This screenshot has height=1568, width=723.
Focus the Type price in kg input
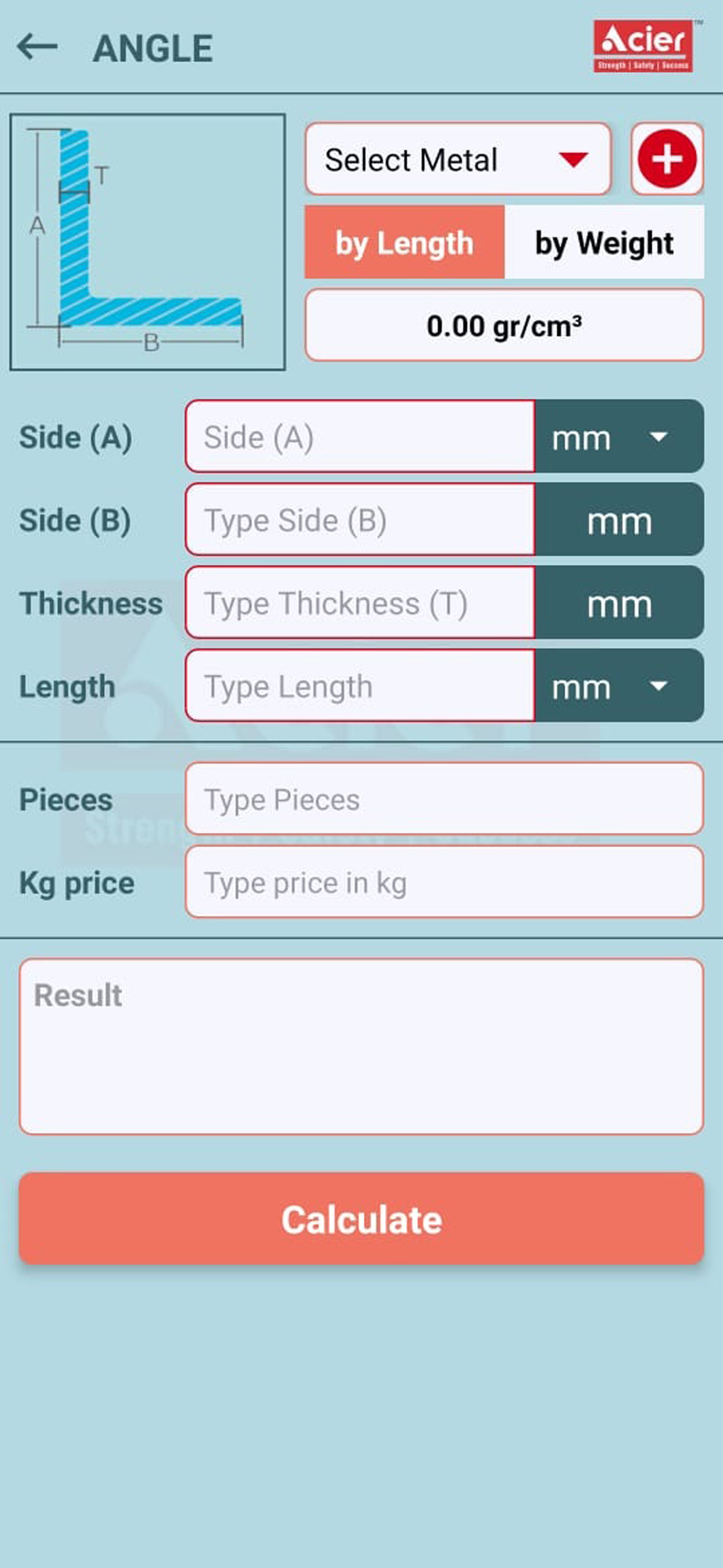pos(444,882)
